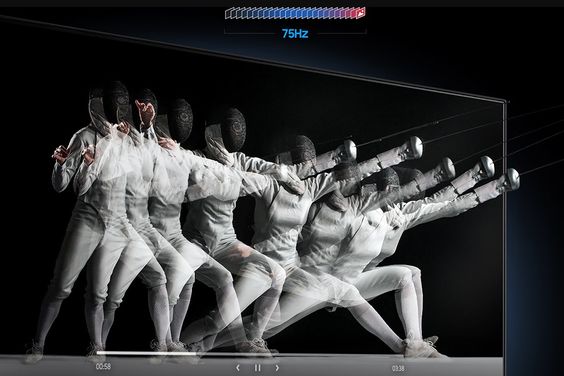The width and height of the screenshot is (564, 376).
Task: Pick a middle blue frame in the frame strip
Action: coord(295,13)
